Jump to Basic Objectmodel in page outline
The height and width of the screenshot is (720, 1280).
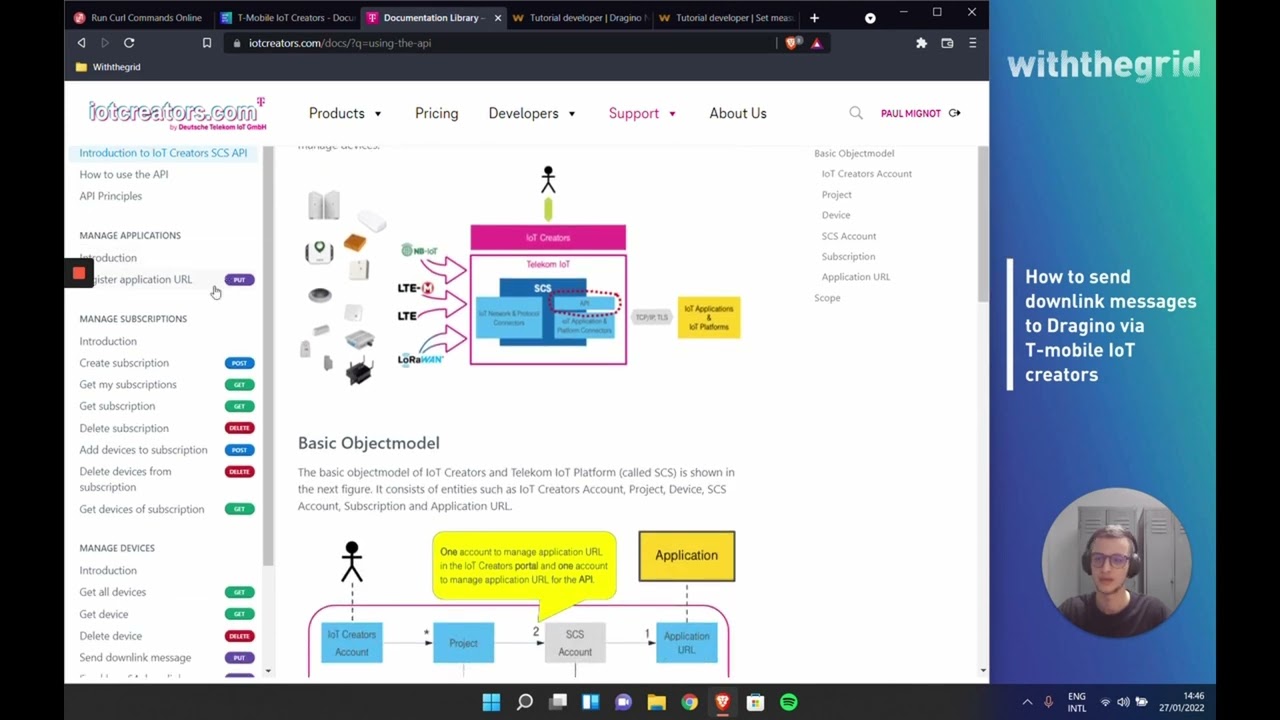[854, 153]
